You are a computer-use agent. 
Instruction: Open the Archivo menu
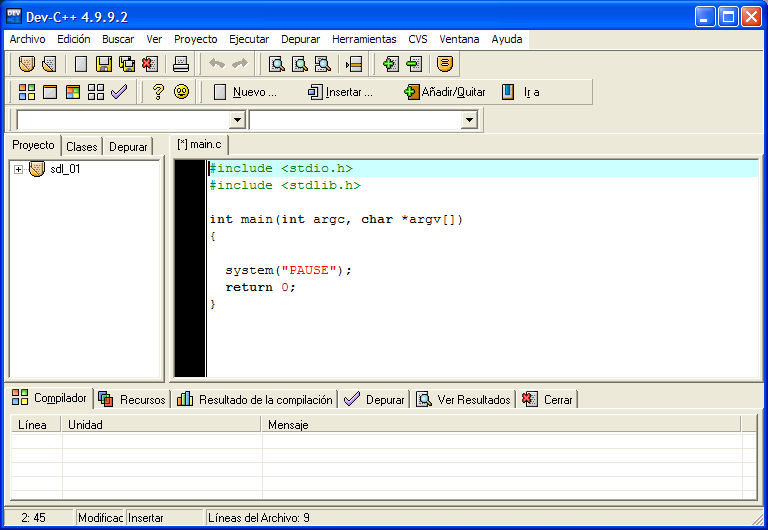(x=27, y=39)
